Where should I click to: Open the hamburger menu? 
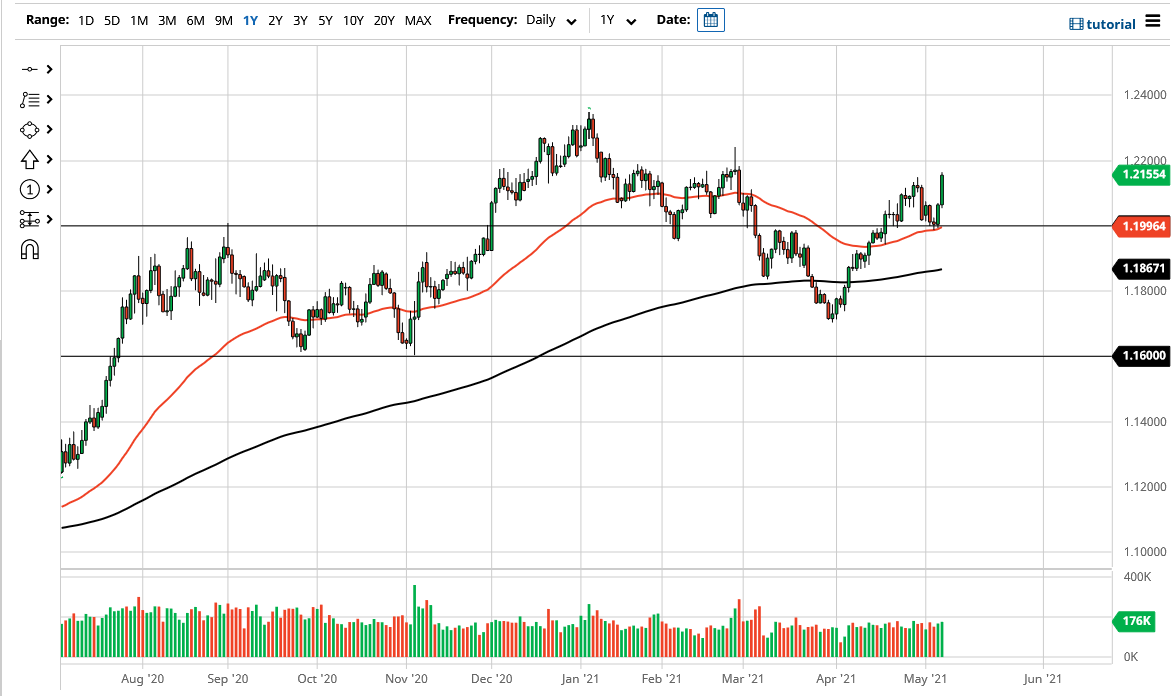(x=1154, y=22)
